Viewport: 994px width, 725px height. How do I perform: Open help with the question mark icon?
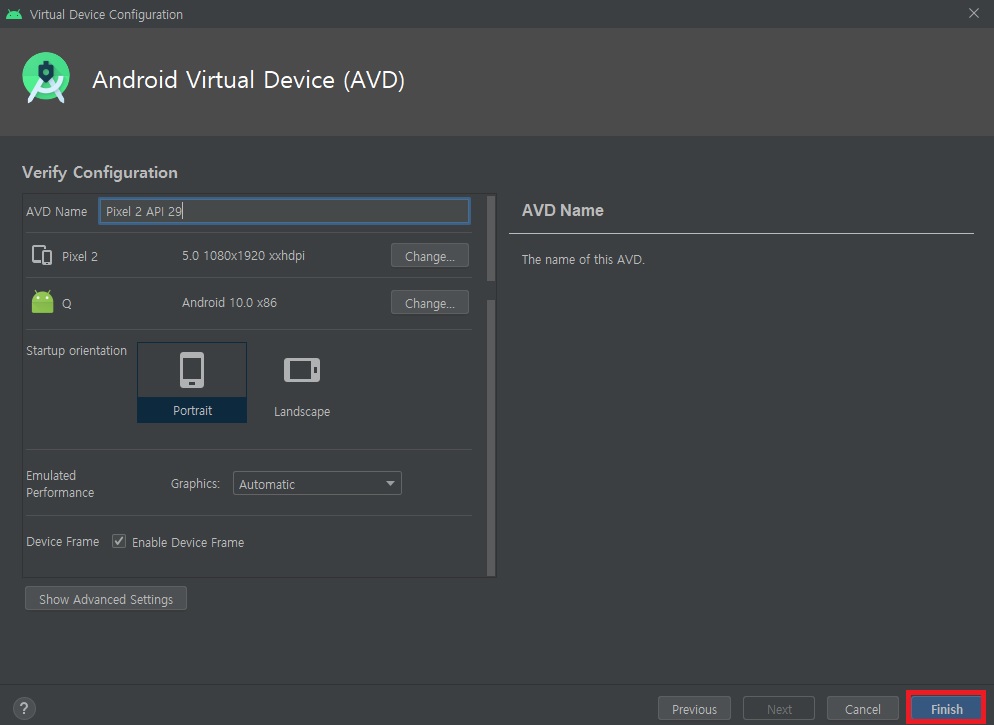tap(24, 708)
